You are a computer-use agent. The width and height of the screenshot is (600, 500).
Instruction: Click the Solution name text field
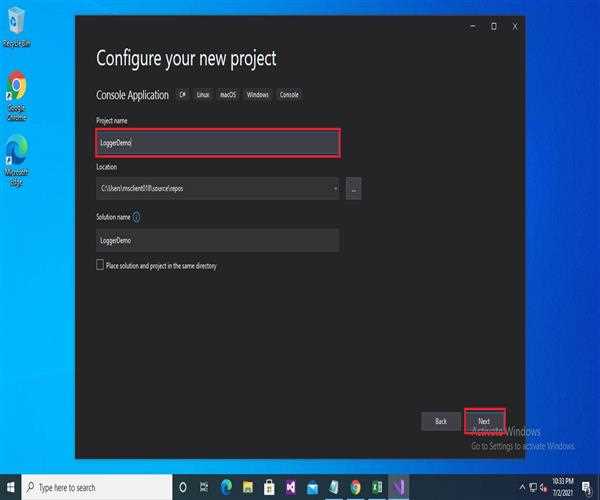tap(217, 240)
